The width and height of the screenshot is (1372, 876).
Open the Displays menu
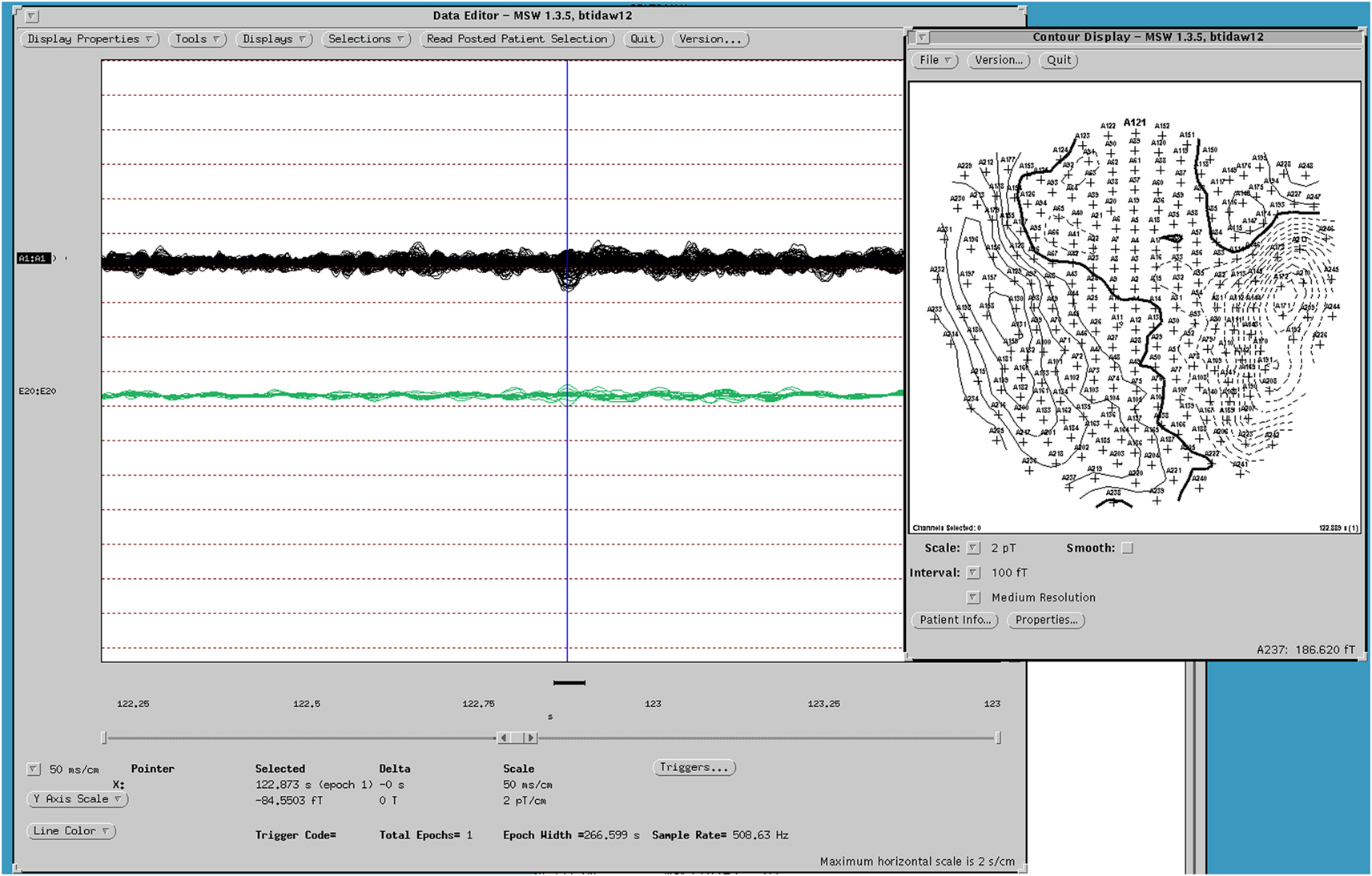(274, 39)
